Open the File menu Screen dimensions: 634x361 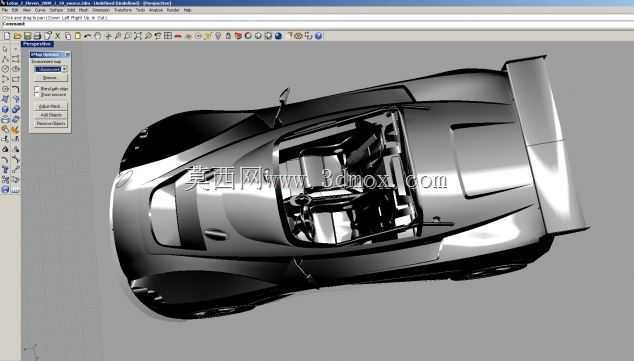pyautogui.click(x=5, y=10)
